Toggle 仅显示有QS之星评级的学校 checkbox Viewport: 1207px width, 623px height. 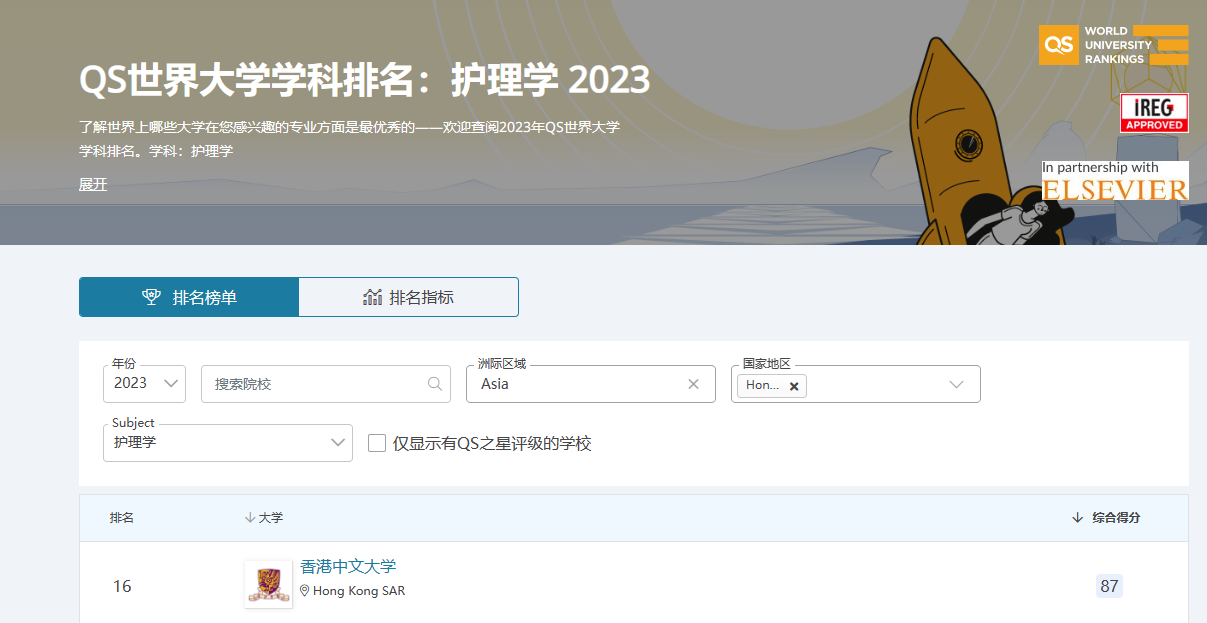(x=377, y=443)
